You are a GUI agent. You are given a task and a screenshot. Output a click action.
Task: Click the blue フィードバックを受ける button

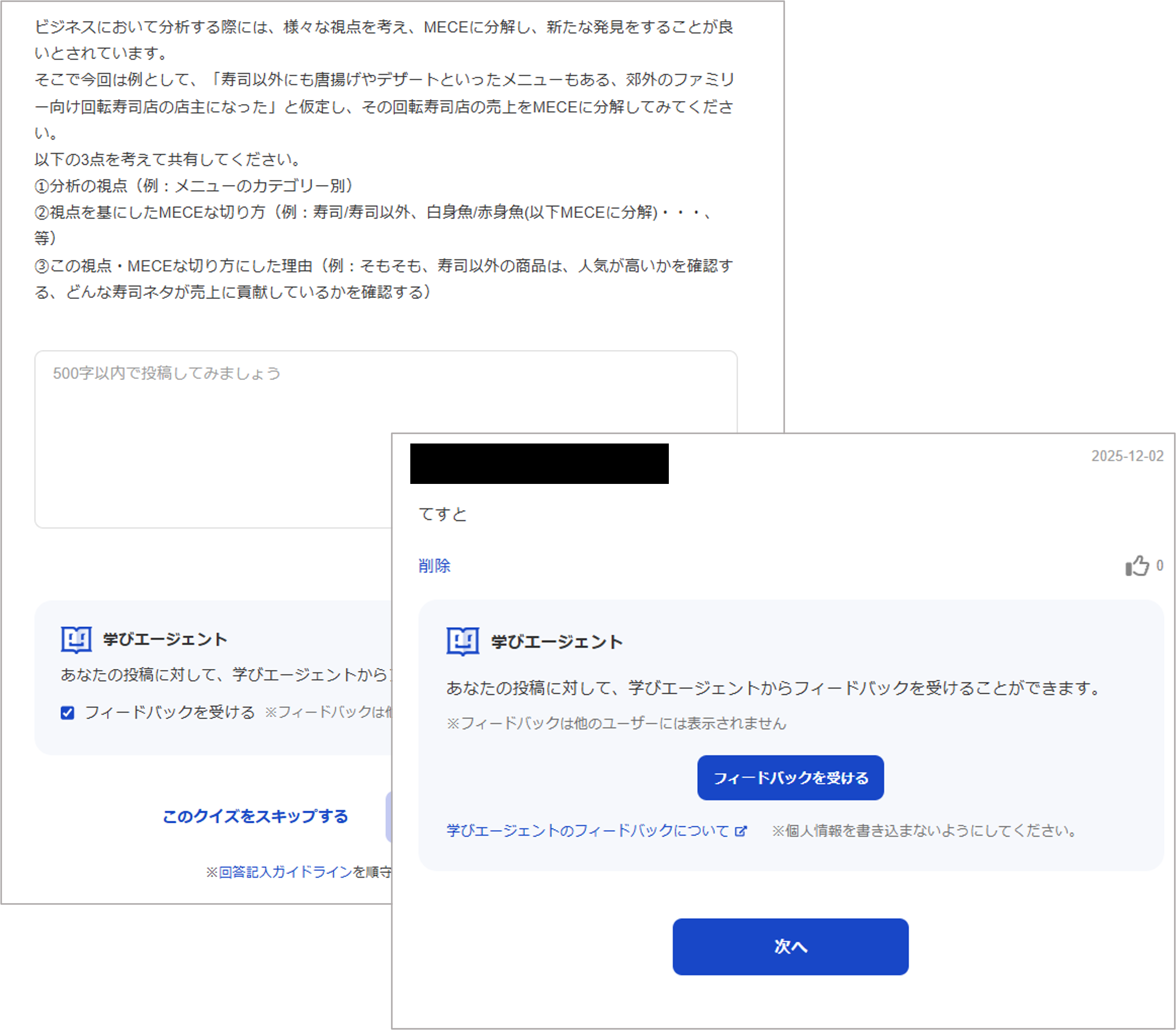coord(791,778)
